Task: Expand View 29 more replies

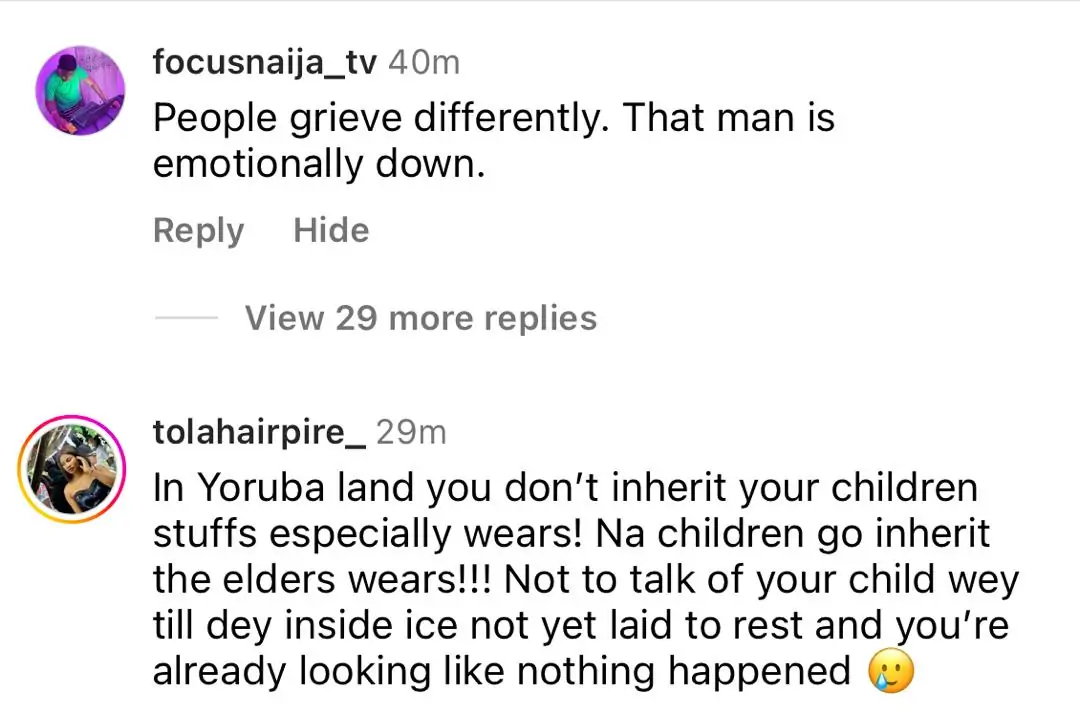Action: tap(420, 318)
